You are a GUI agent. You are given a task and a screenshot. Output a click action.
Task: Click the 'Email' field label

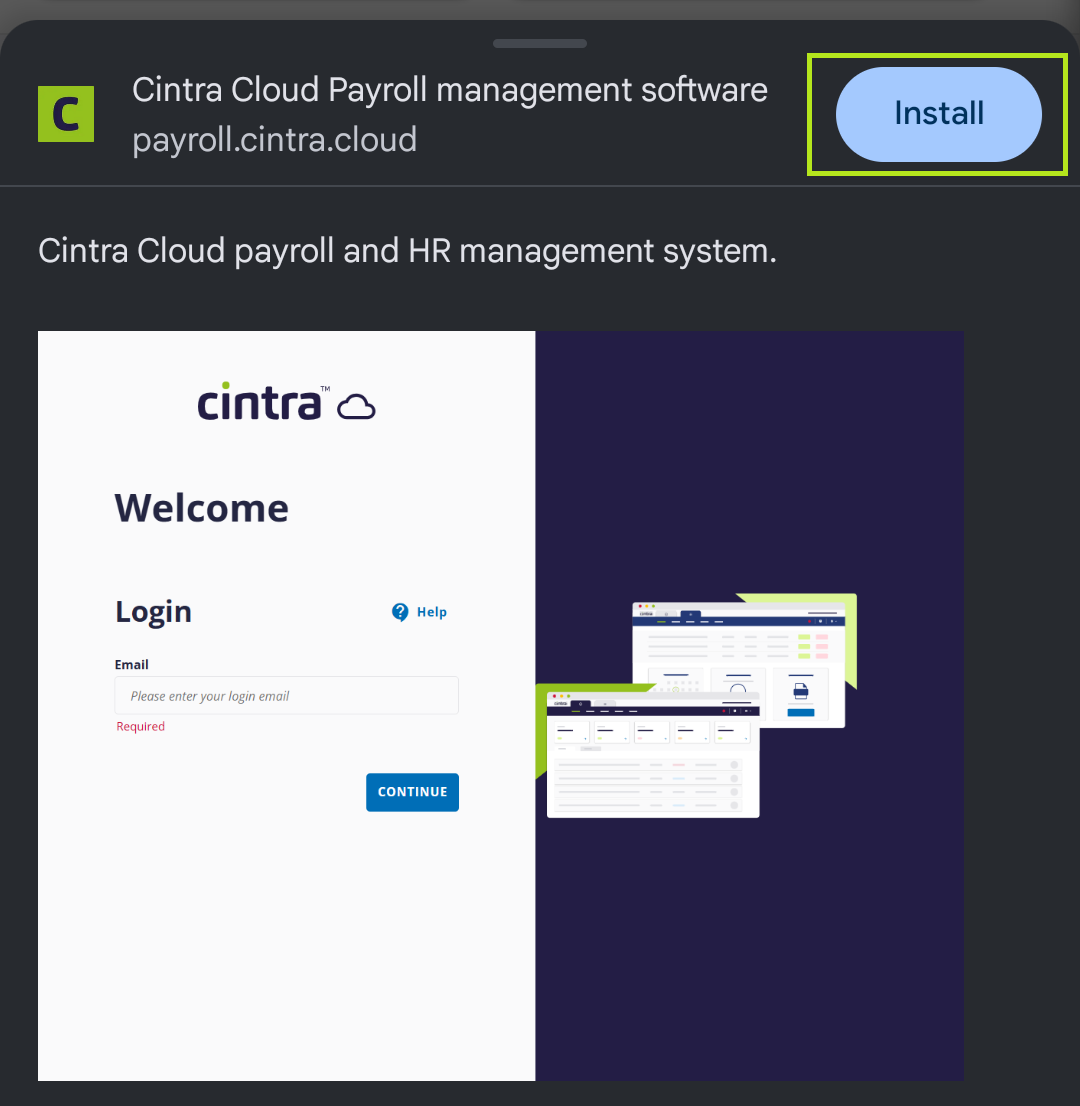[132, 664]
